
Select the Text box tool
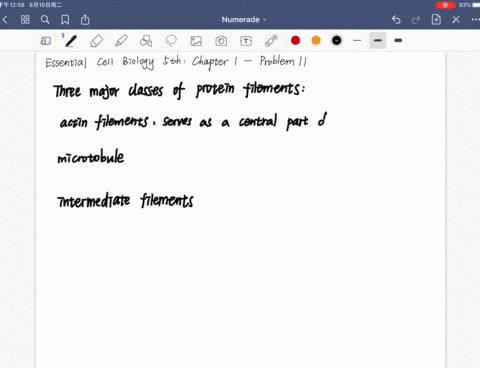[246, 41]
